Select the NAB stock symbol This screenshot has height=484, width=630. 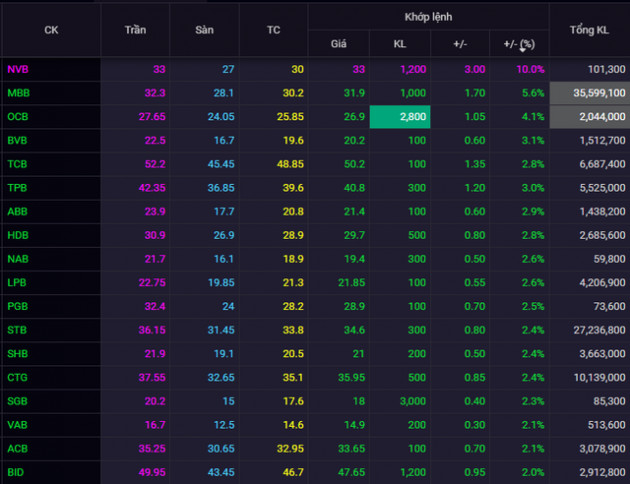(x=18, y=259)
